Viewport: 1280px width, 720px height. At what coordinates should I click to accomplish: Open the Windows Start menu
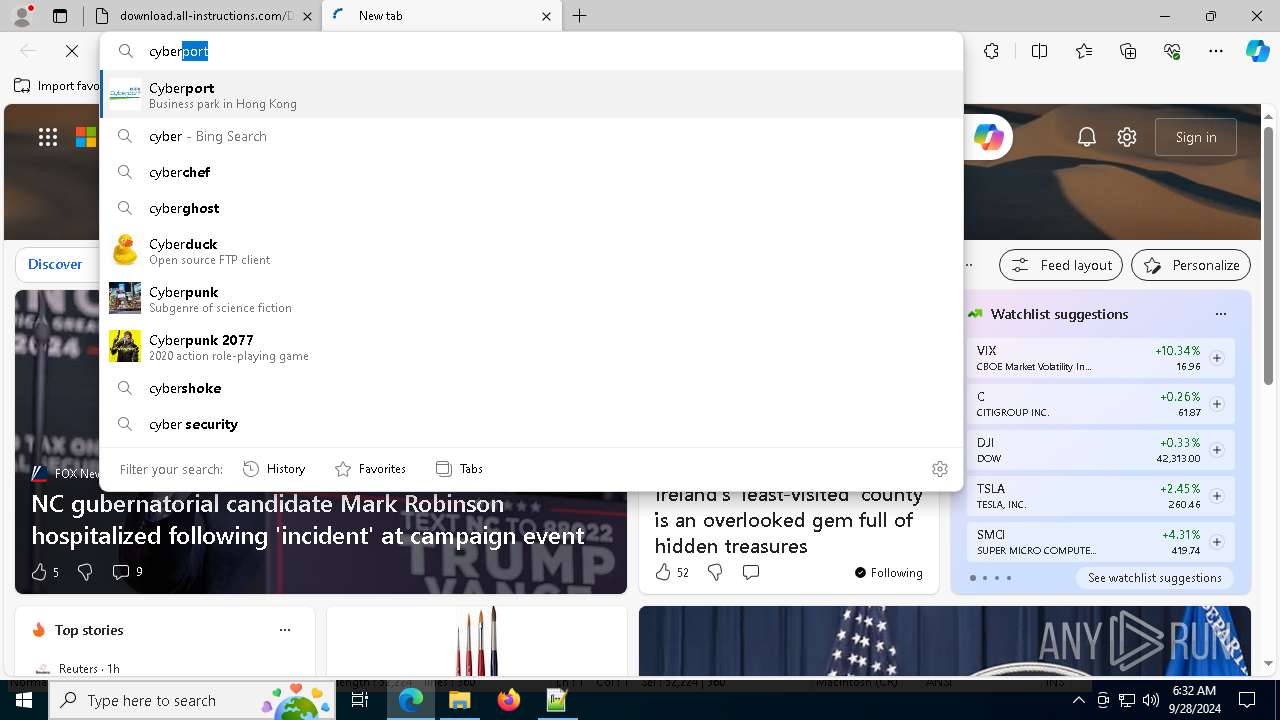click(x=23, y=700)
